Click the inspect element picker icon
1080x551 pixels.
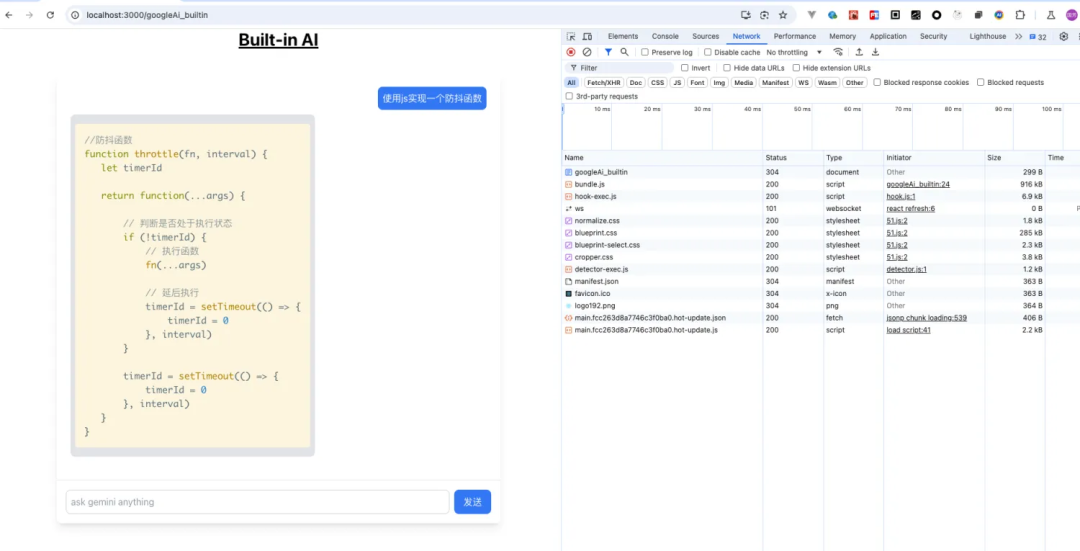coord(571,36)
